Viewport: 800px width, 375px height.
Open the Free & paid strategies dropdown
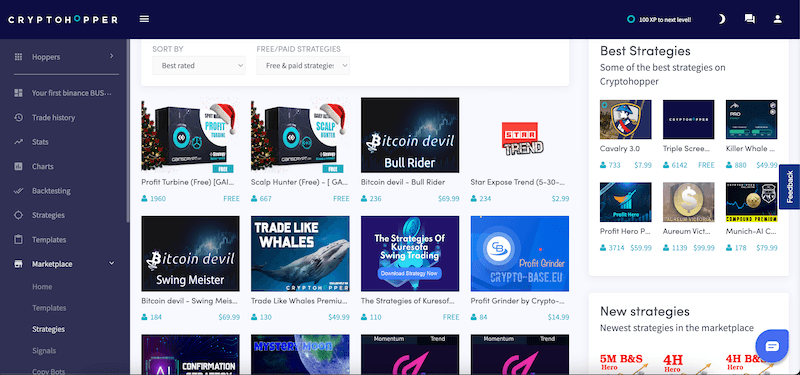click(x=303, y=65)
